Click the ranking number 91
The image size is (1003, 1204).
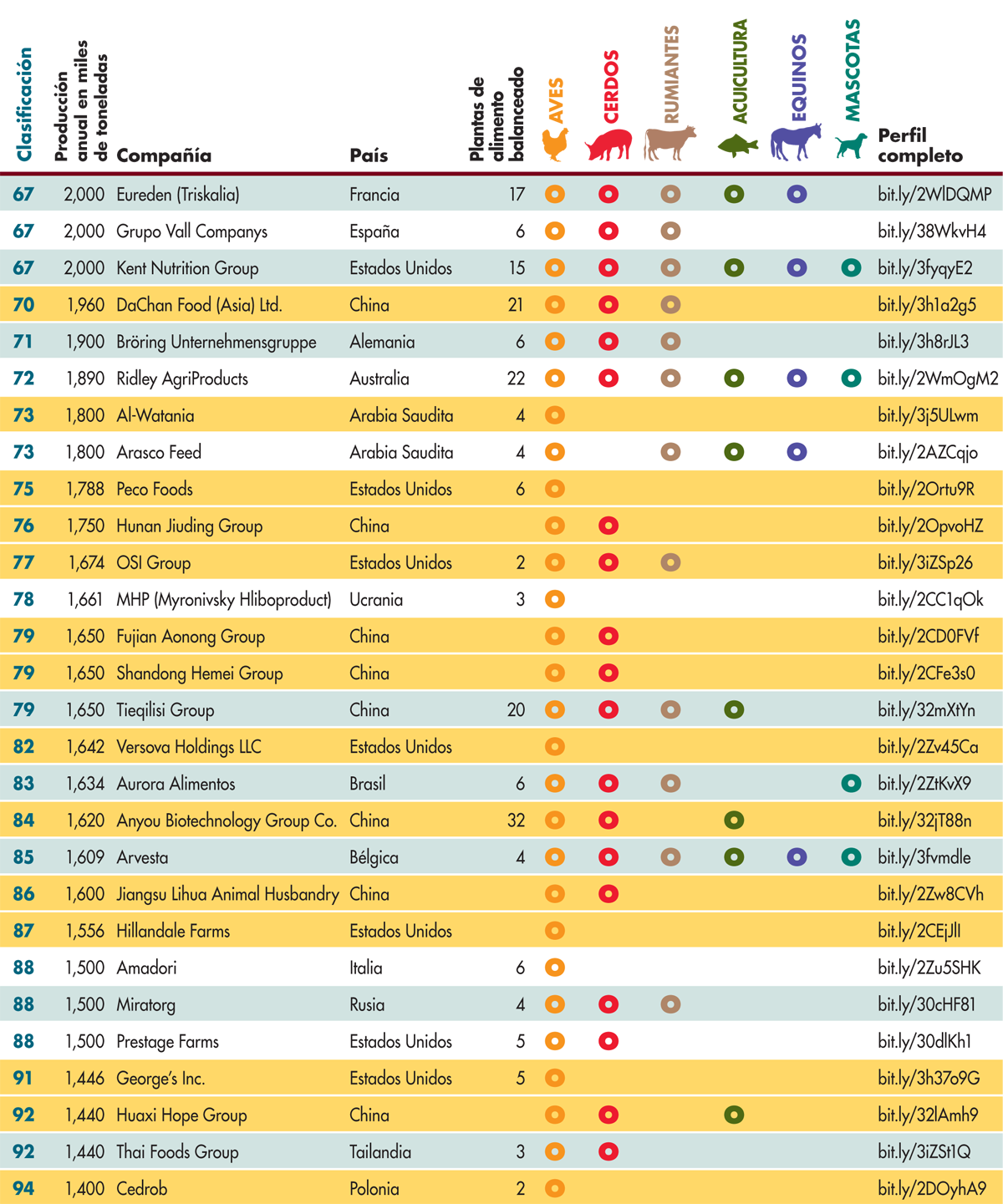click(23, 1078)
